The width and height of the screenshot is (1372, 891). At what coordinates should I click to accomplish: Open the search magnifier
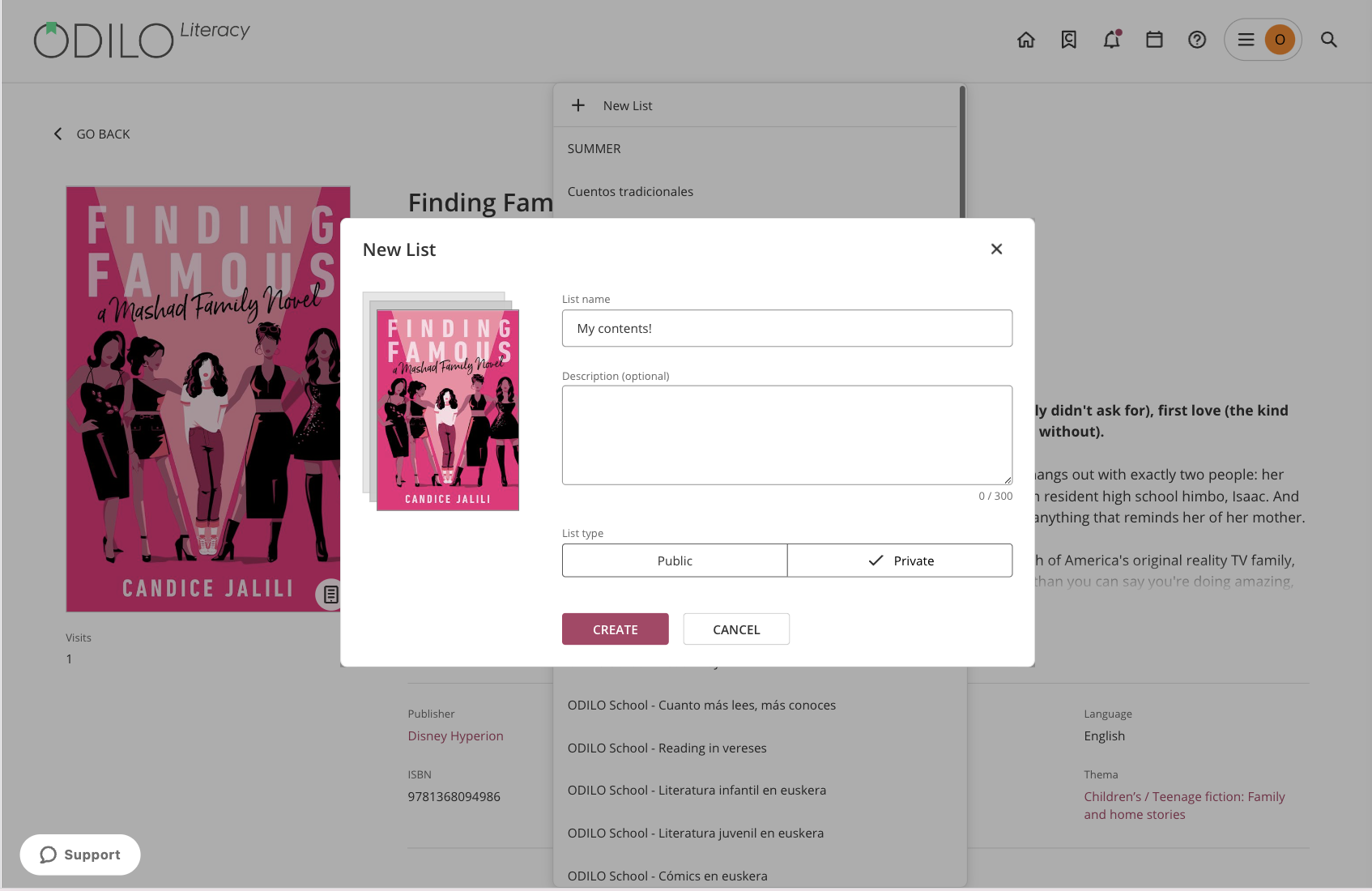click(1329, 40)
